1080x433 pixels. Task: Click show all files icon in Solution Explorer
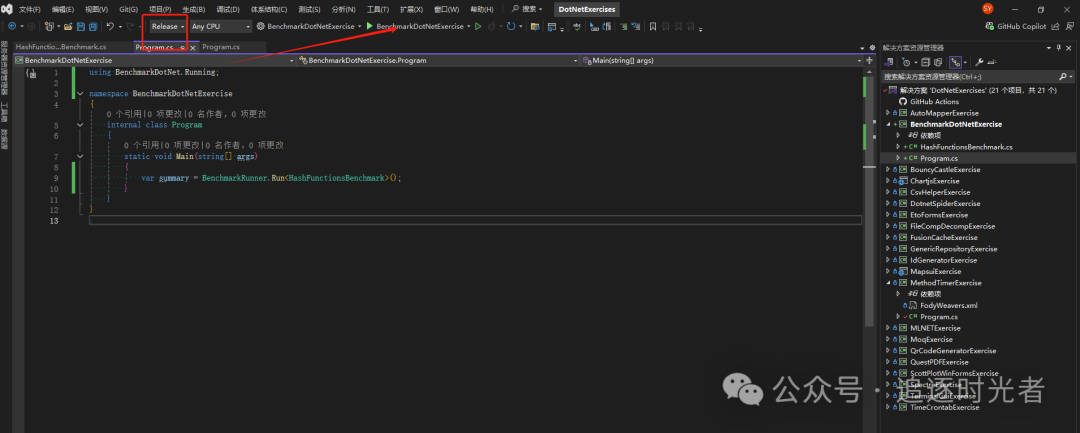click(x=938, y=62)
